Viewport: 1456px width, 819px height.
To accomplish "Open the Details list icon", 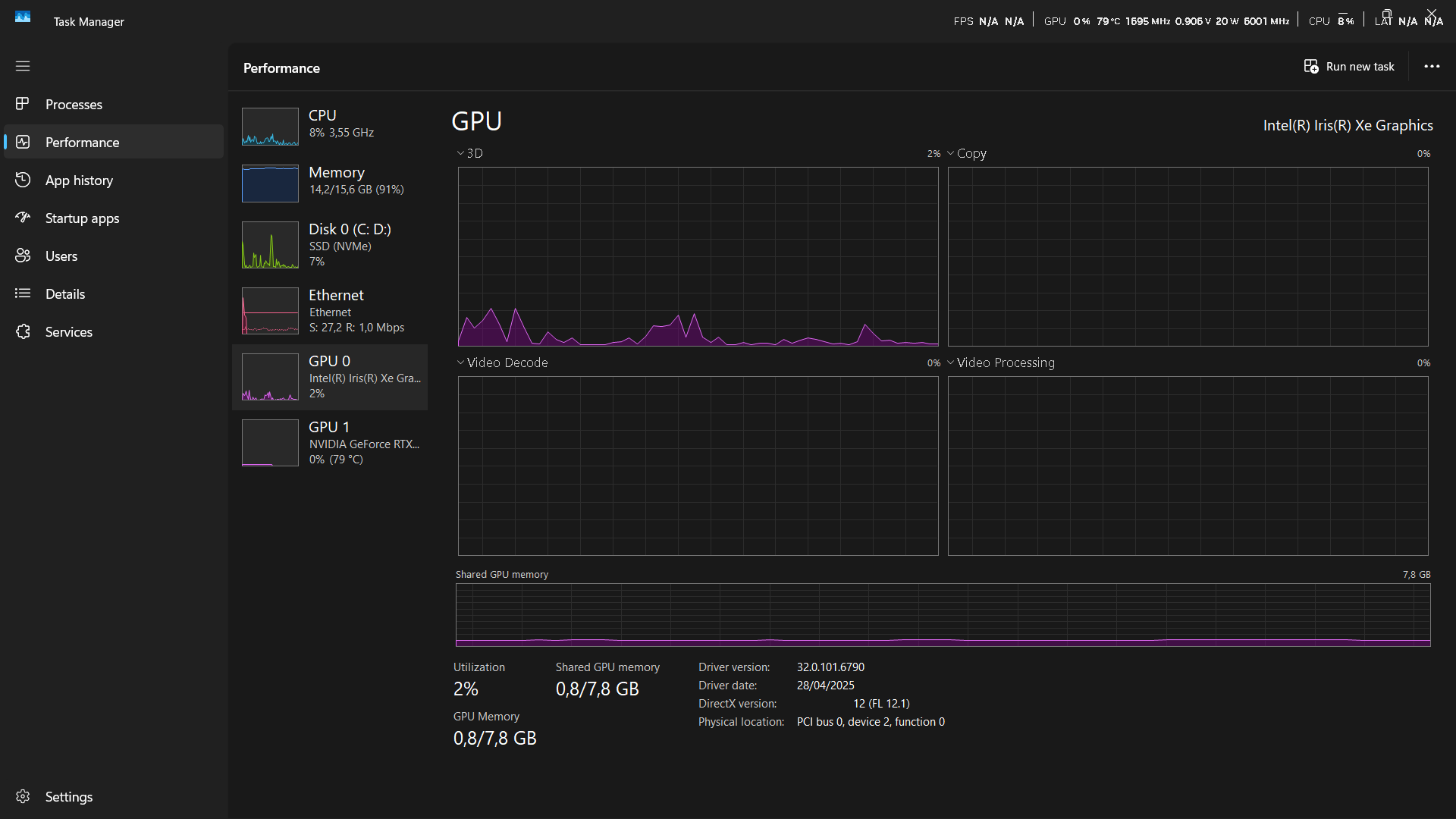I will tap(23, 293).
